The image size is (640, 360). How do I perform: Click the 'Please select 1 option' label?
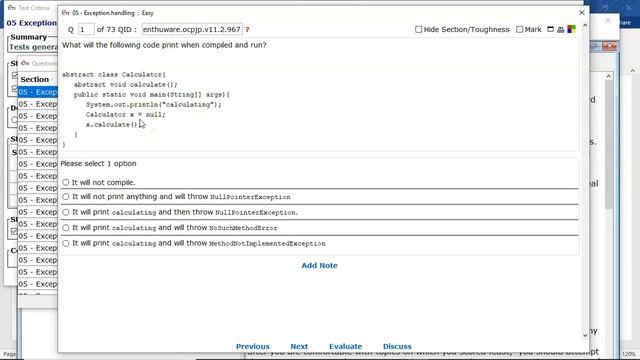point(98,163)
